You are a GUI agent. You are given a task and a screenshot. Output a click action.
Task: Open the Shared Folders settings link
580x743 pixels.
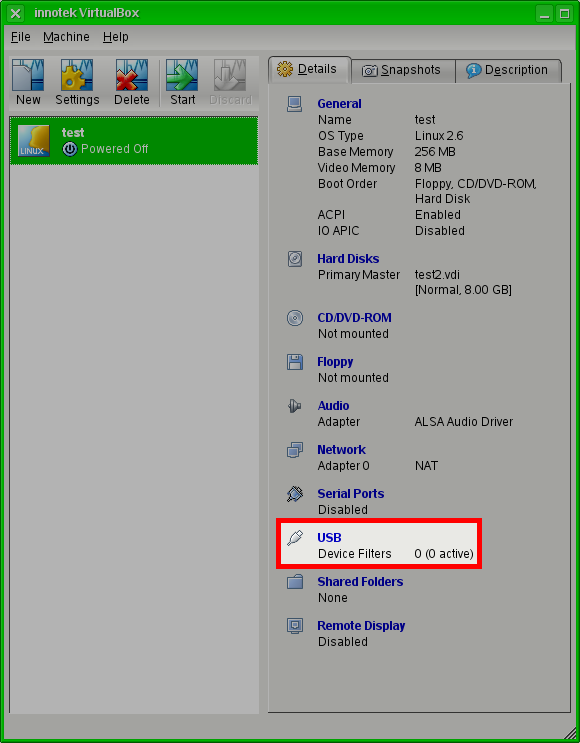360,582
